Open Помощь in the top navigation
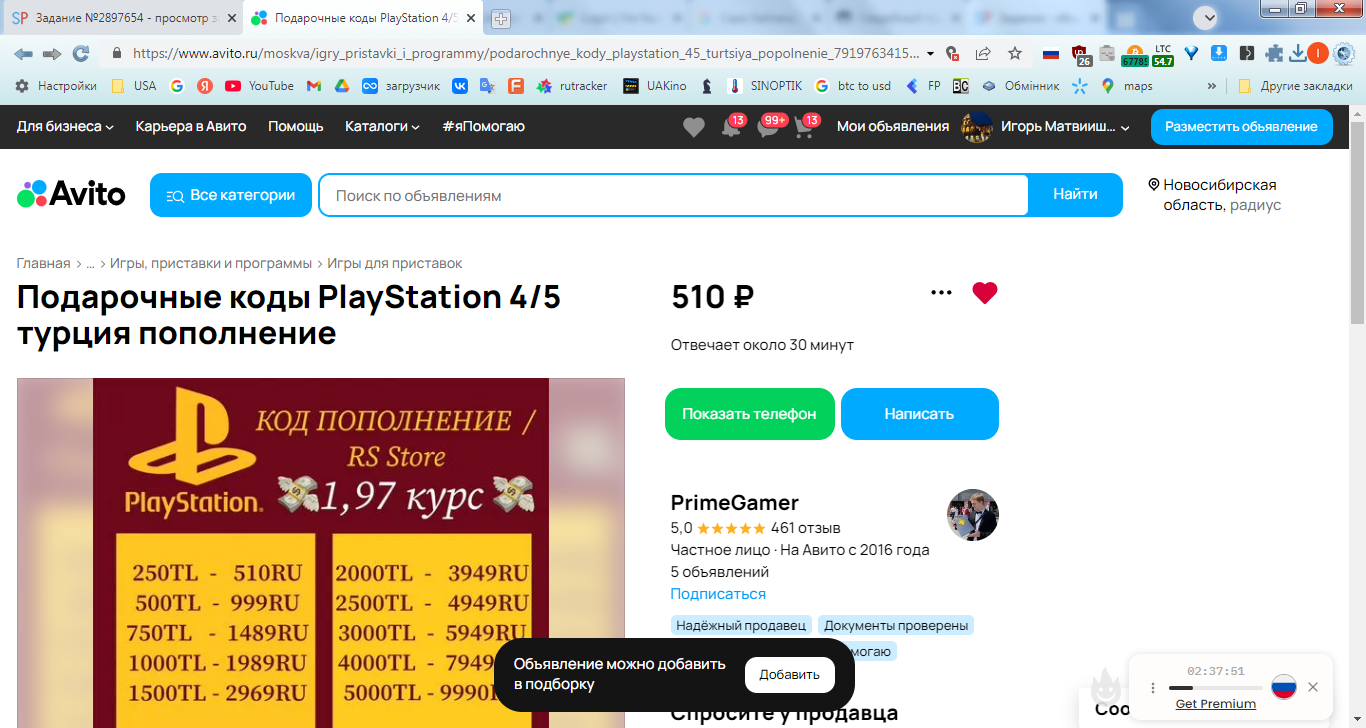Image resolution: width=1366 pixels, height=728 pixels. tap(296, 126)
